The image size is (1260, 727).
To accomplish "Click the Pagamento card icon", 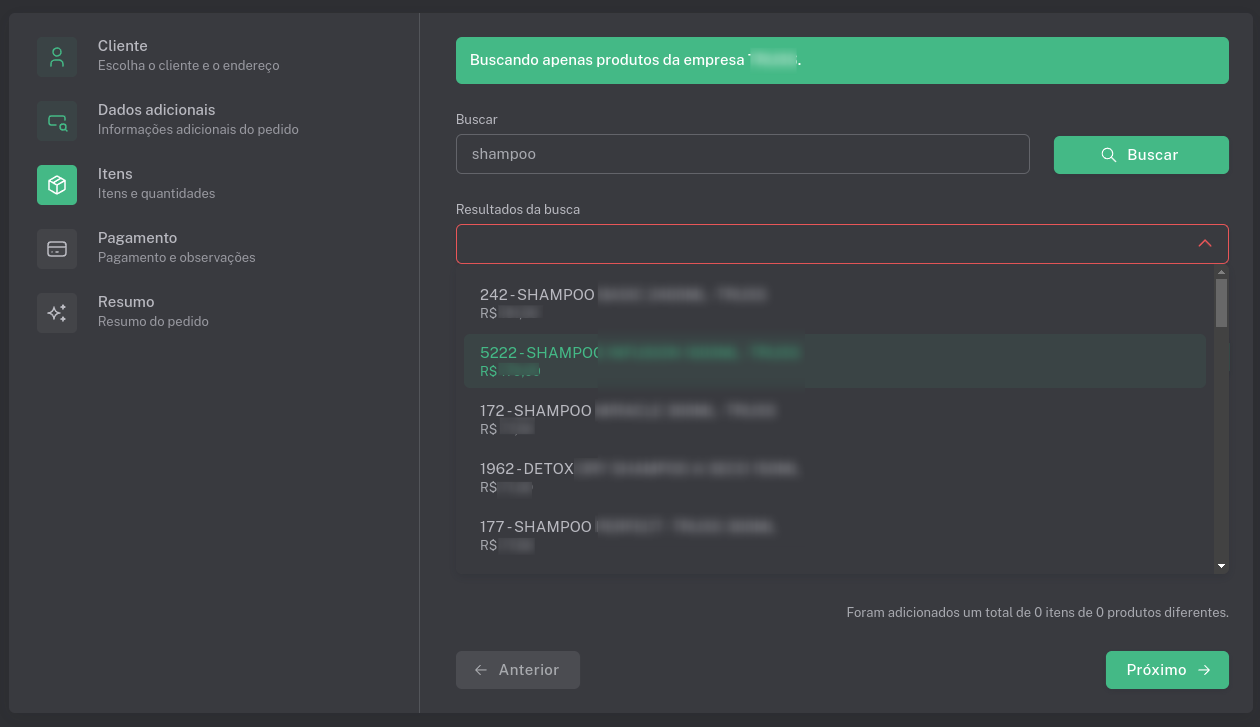I will tap(57, 249).
